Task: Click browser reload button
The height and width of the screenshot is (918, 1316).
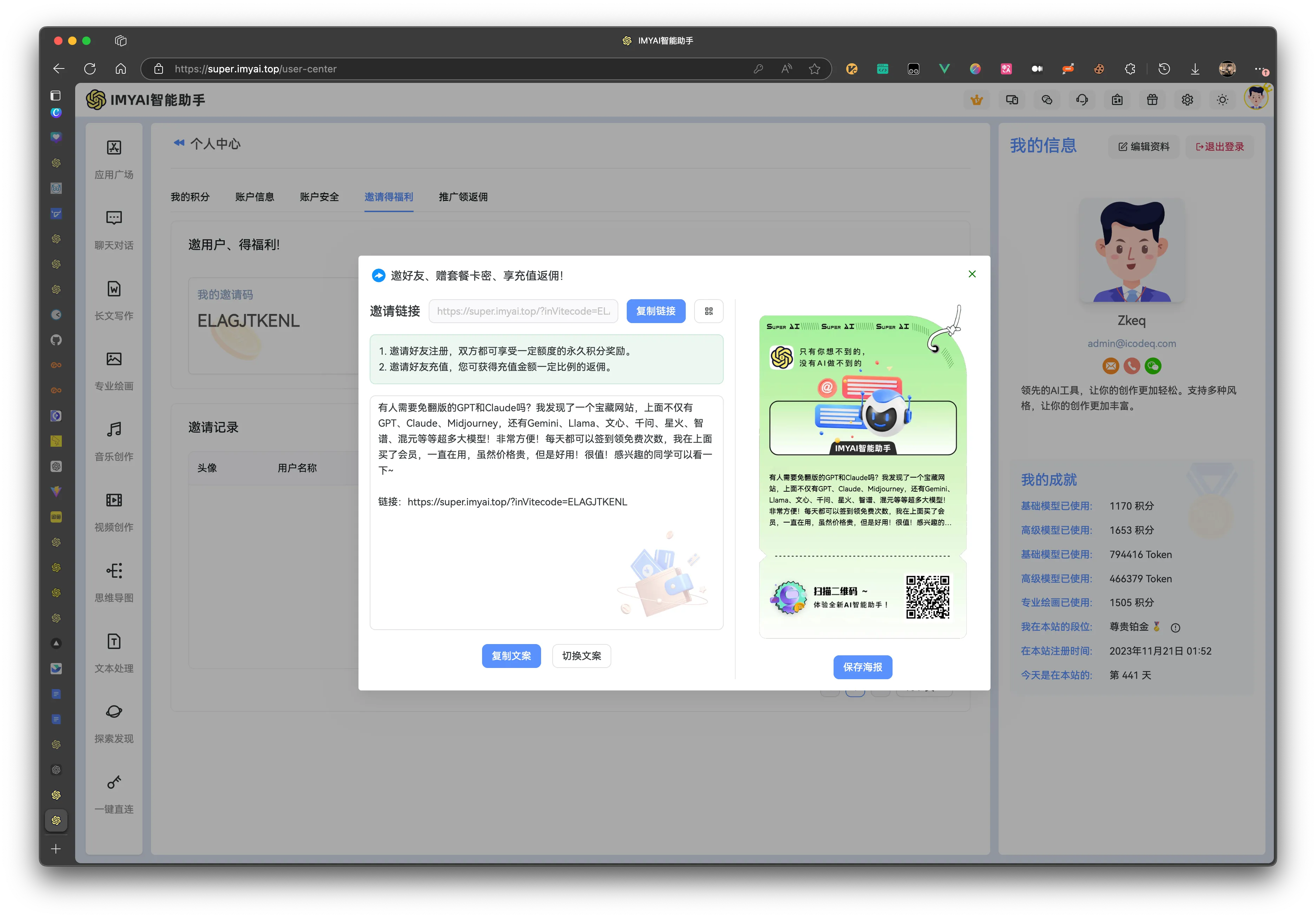Action: click(90, 69)
